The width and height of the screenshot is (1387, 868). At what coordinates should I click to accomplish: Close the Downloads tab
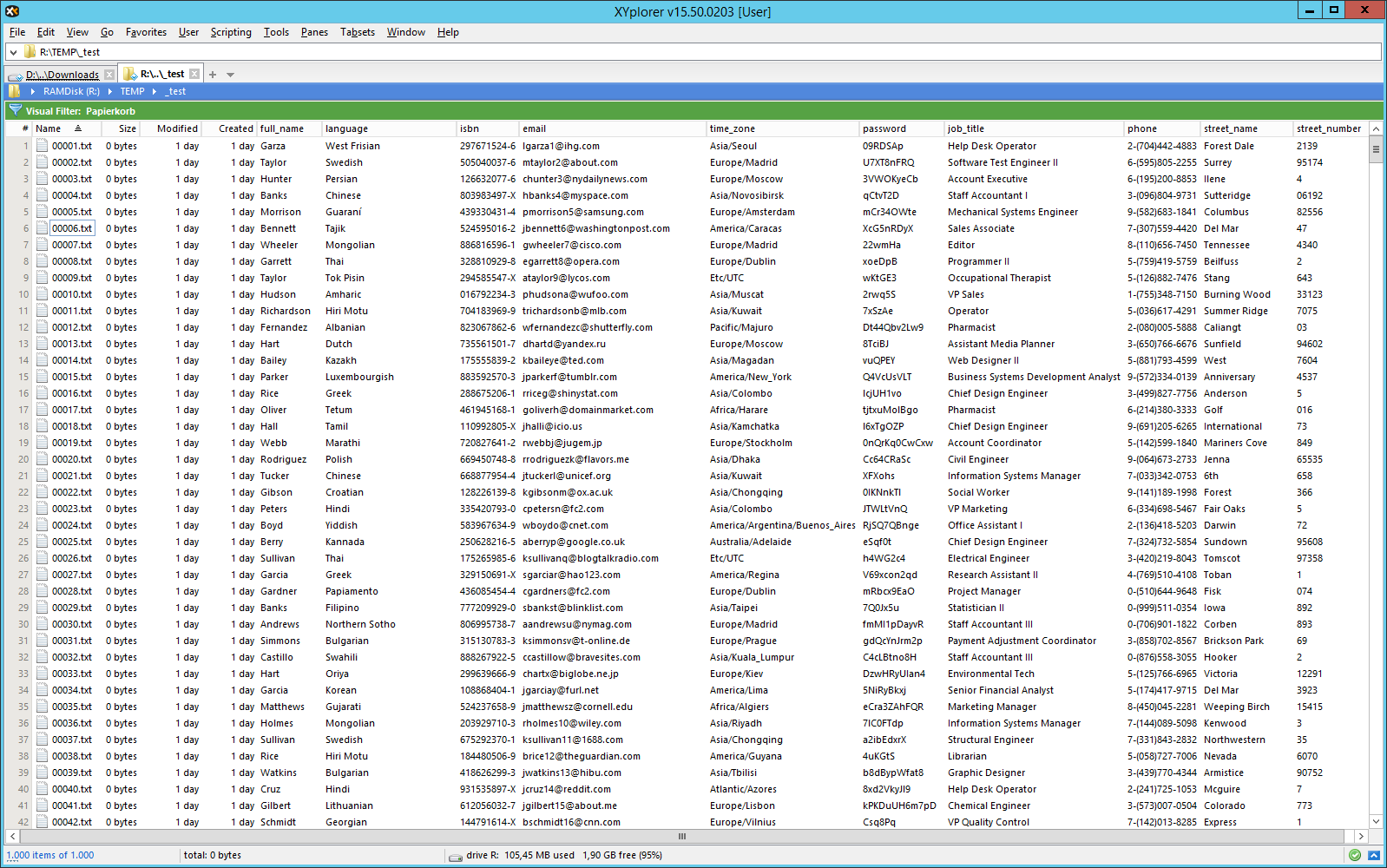(109, 75)
